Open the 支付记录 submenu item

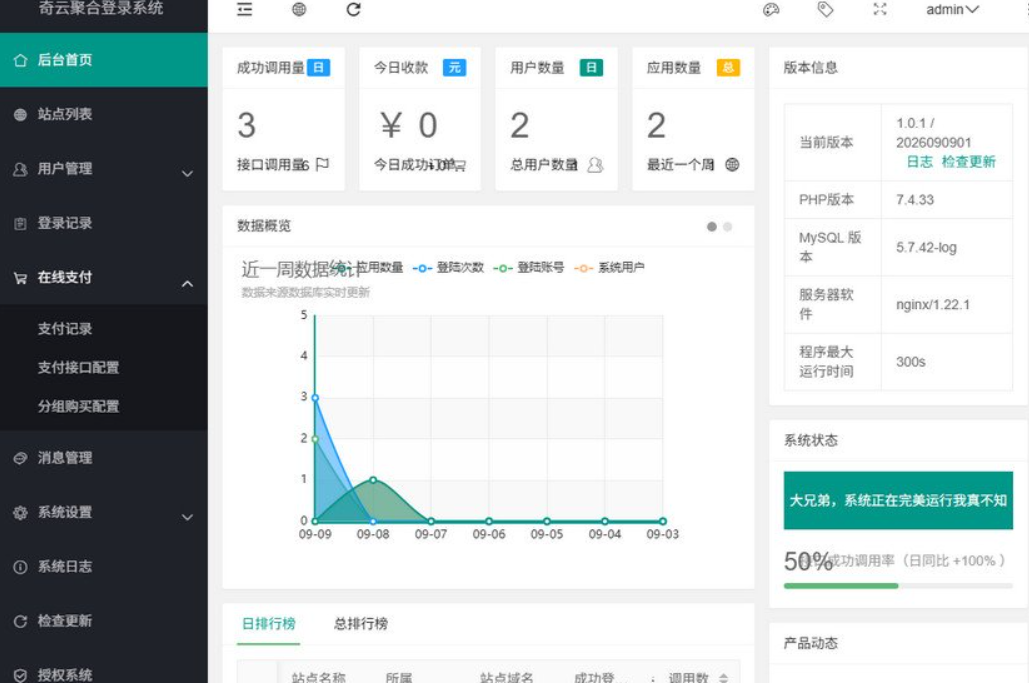coord(64,329)
